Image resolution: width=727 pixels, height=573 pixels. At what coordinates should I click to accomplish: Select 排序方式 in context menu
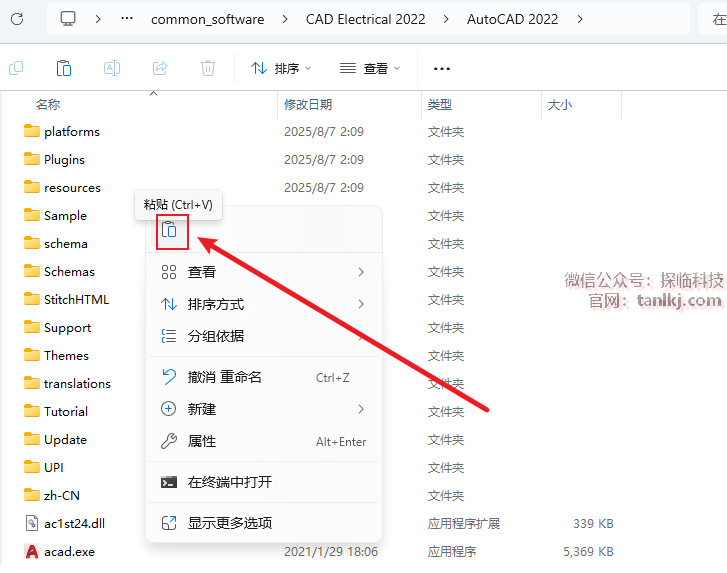coord(263,304)
